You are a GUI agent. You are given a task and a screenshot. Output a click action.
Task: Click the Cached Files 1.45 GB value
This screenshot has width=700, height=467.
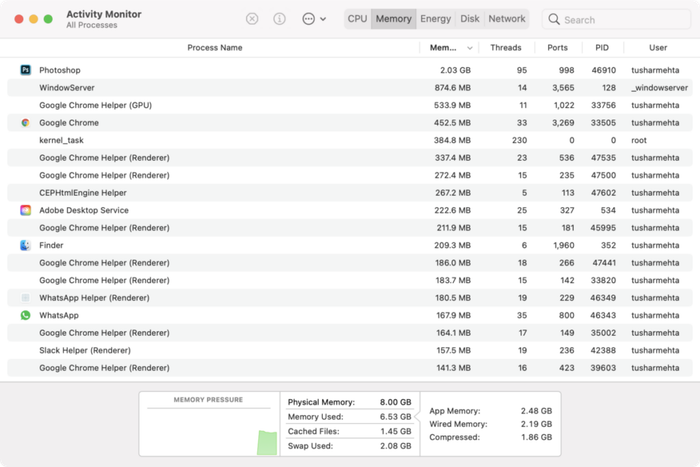point(396,431)
